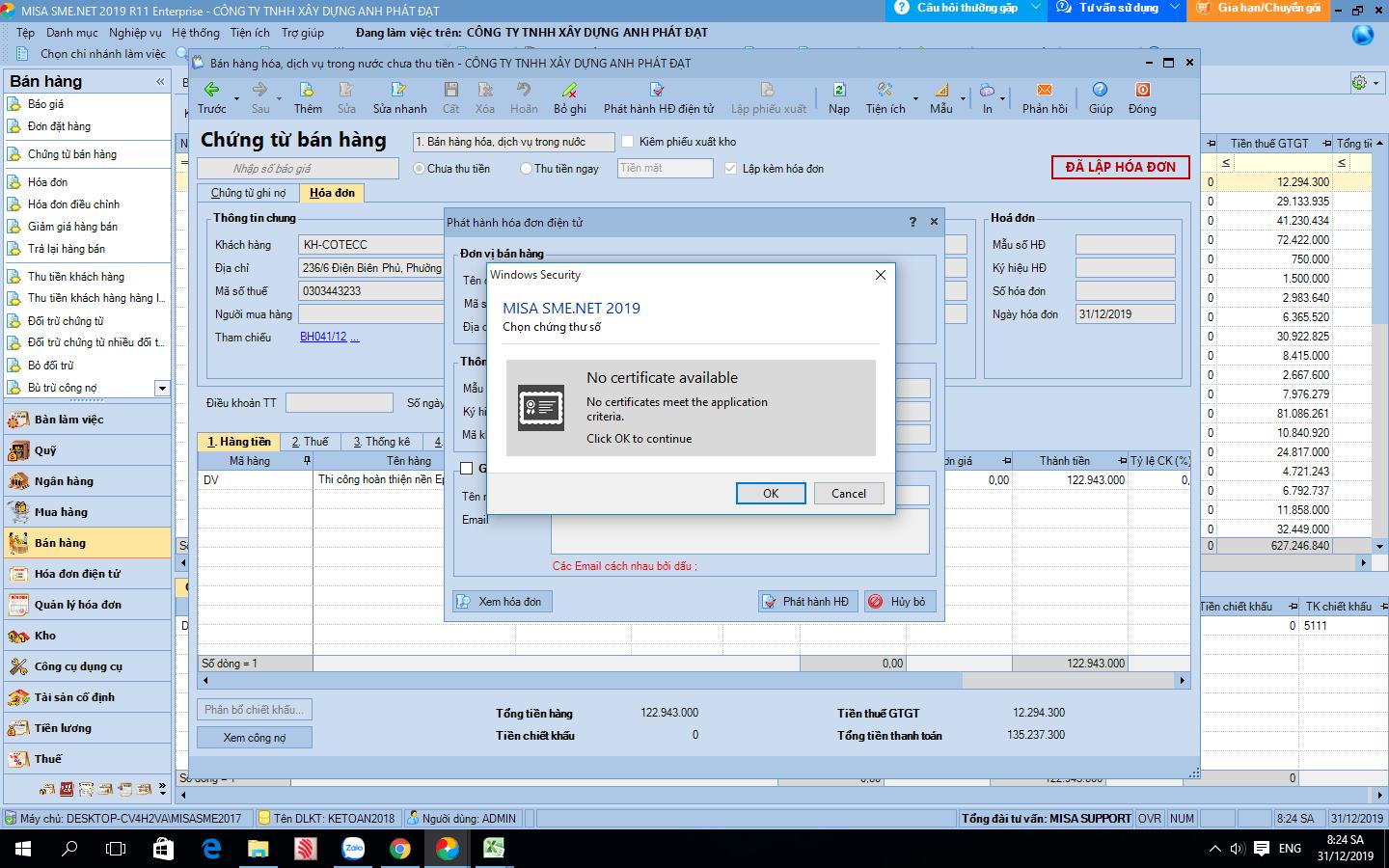The height and width of the screenshot is (868, 1389).
Task: Click the Xem hóa đơn button
Action: (504, 601)
